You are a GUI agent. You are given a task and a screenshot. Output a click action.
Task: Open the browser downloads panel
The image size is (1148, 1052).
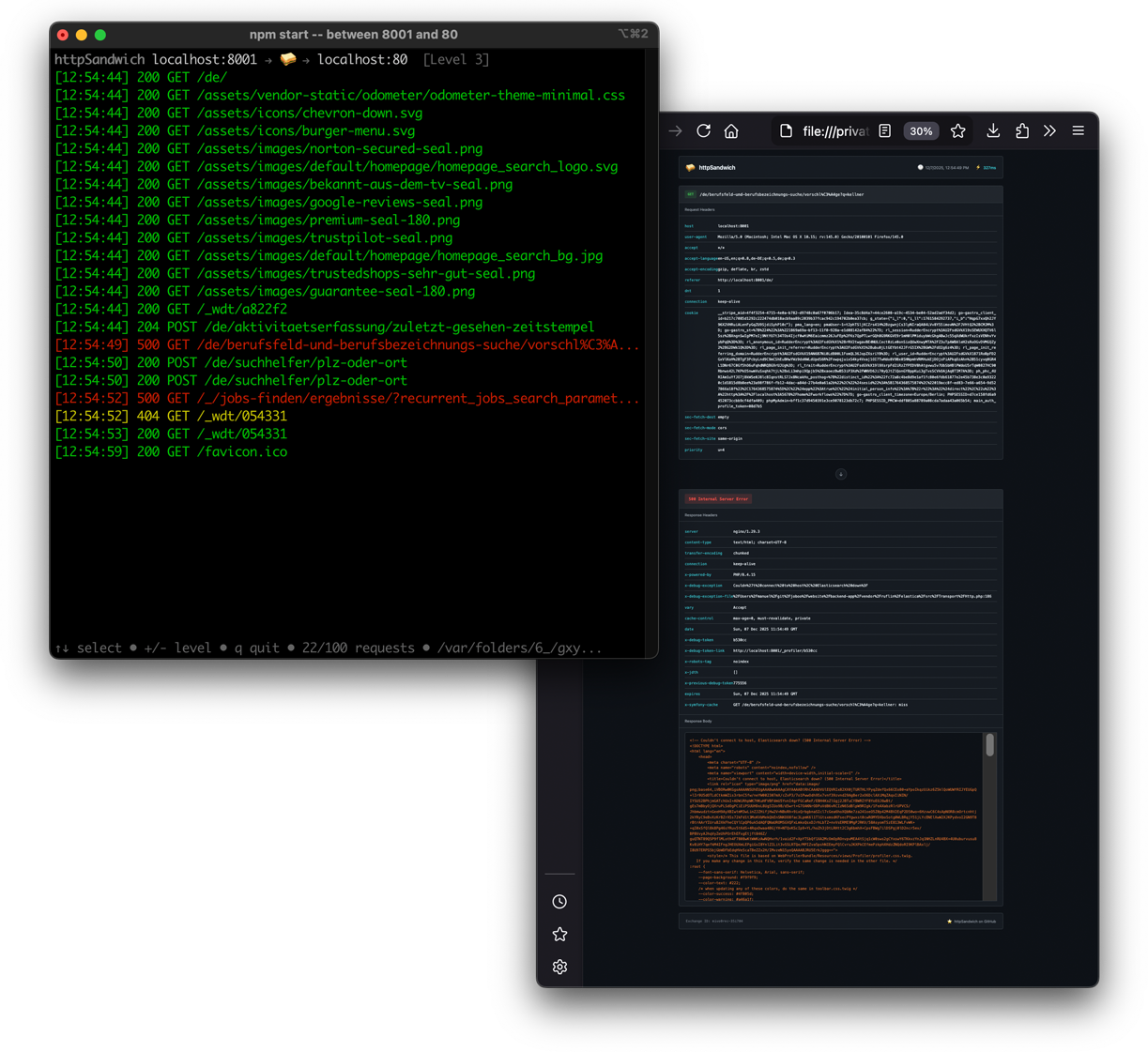[x=993, y=131]
